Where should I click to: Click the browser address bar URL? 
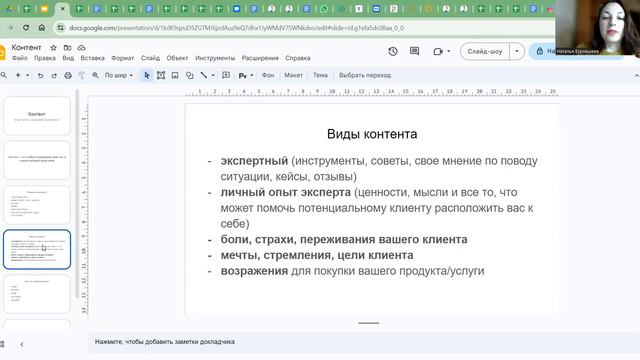236,28
